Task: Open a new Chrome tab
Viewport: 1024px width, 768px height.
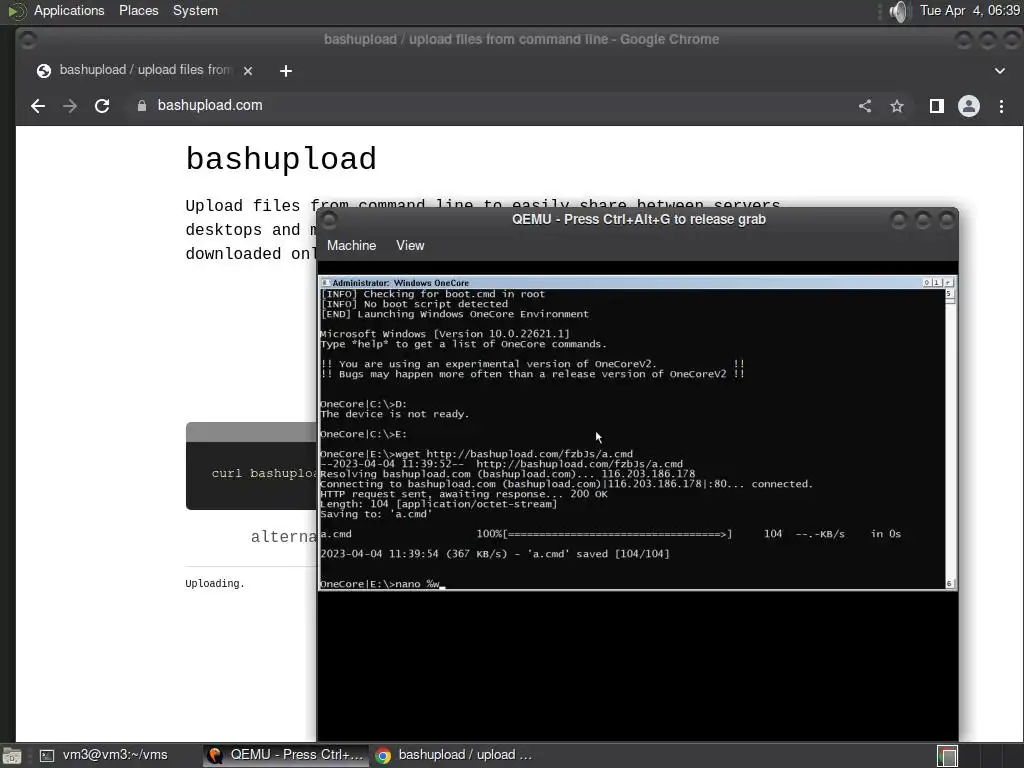Action: tap(285, 71)
